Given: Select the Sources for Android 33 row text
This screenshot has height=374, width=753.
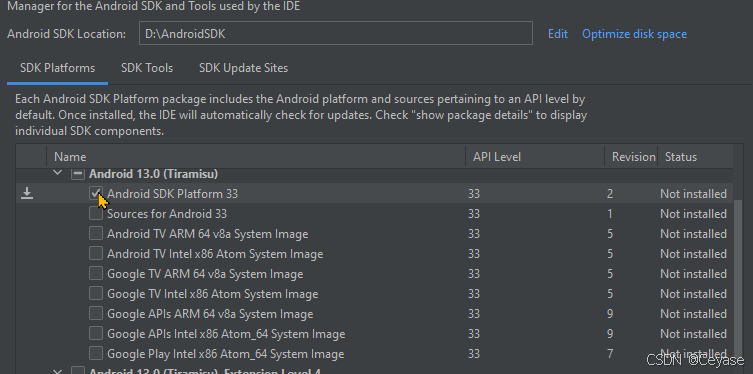Looking at the screenshot, I should (x=167, y=214).
